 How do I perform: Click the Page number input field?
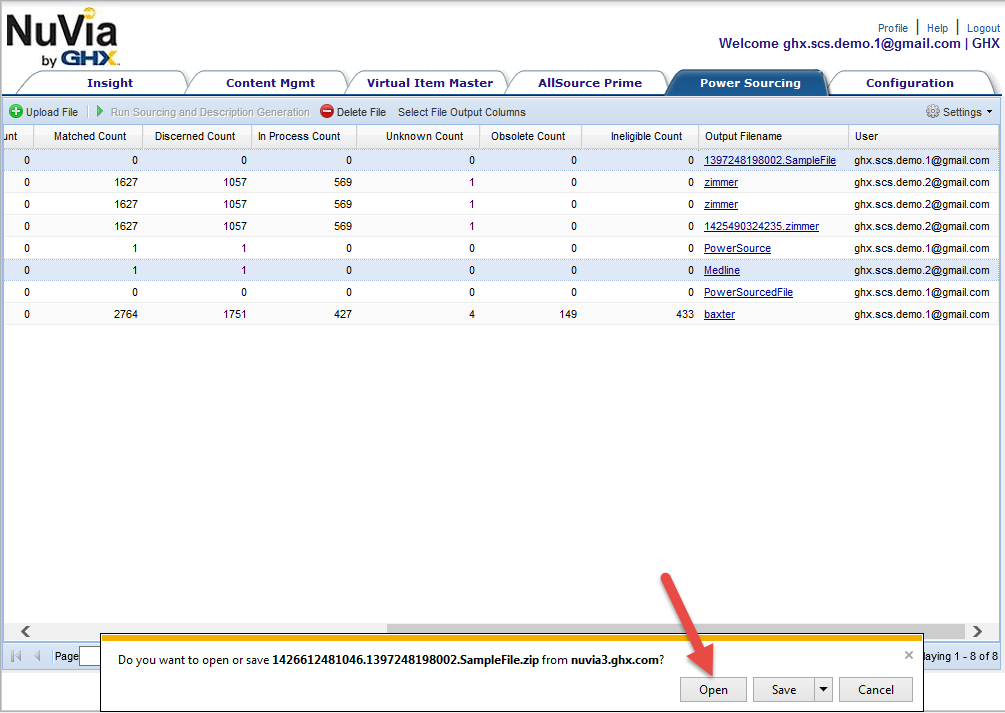90,656
